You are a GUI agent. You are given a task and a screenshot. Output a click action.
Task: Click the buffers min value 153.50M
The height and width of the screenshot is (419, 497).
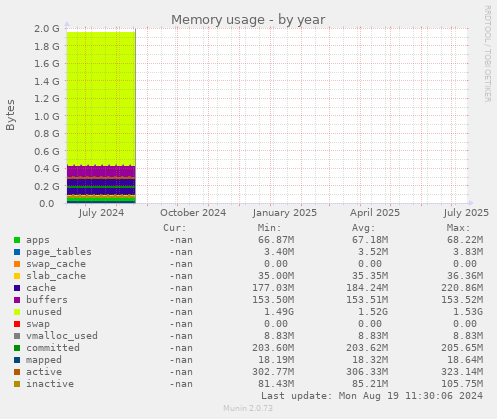pos(273,300)
